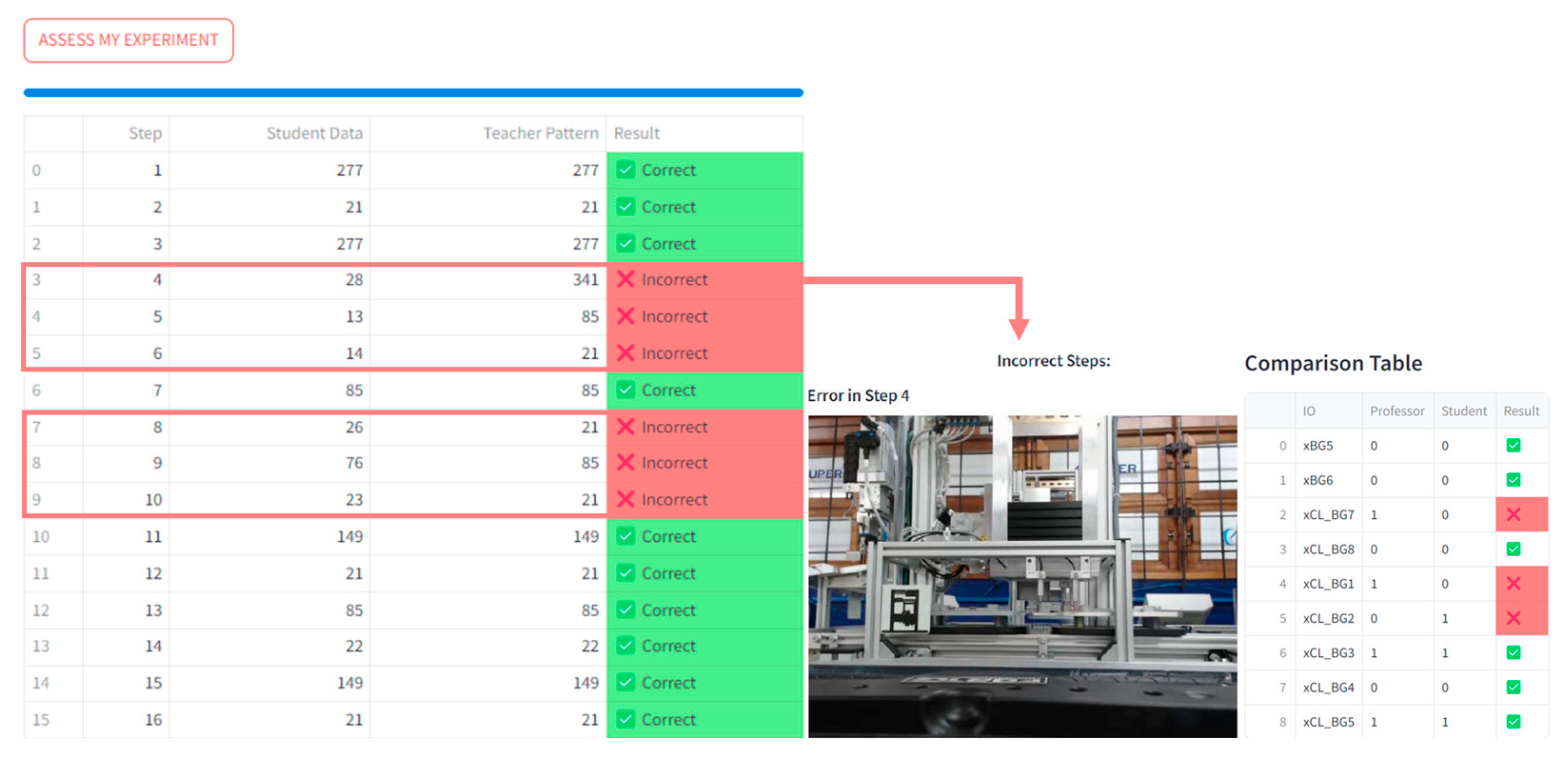Click the green checkmark in Step 1 row
The image size is (1568, 774).
[625, 170]
